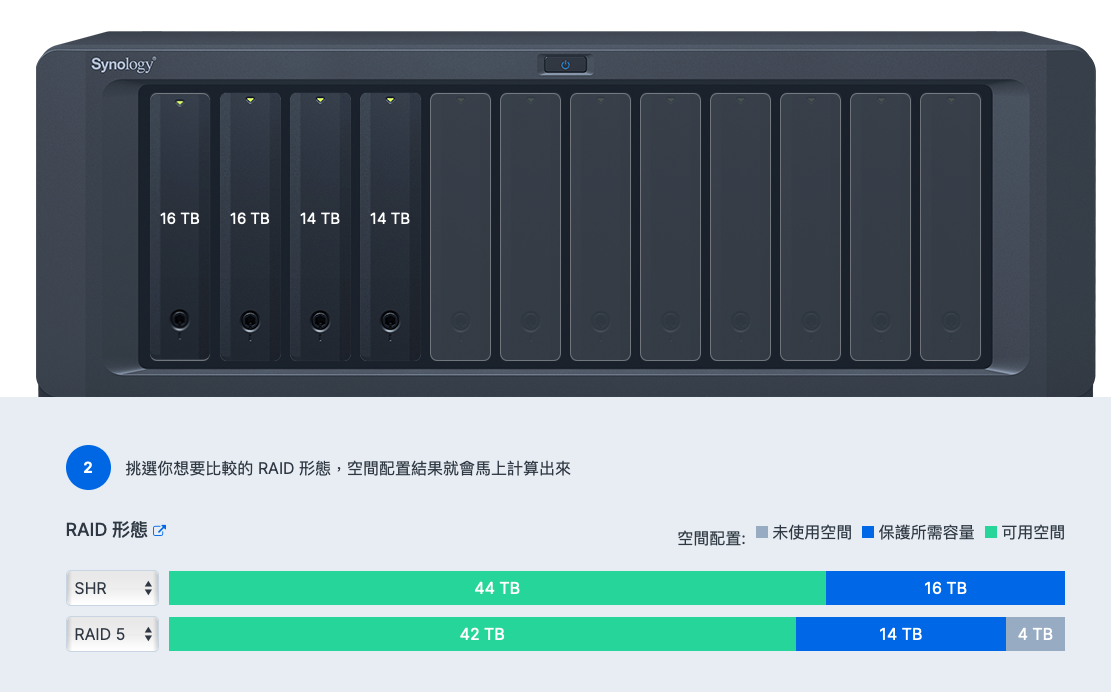1111x692 pixels.
Task: Click the first empty drive bay
Action: click(461, 227)
